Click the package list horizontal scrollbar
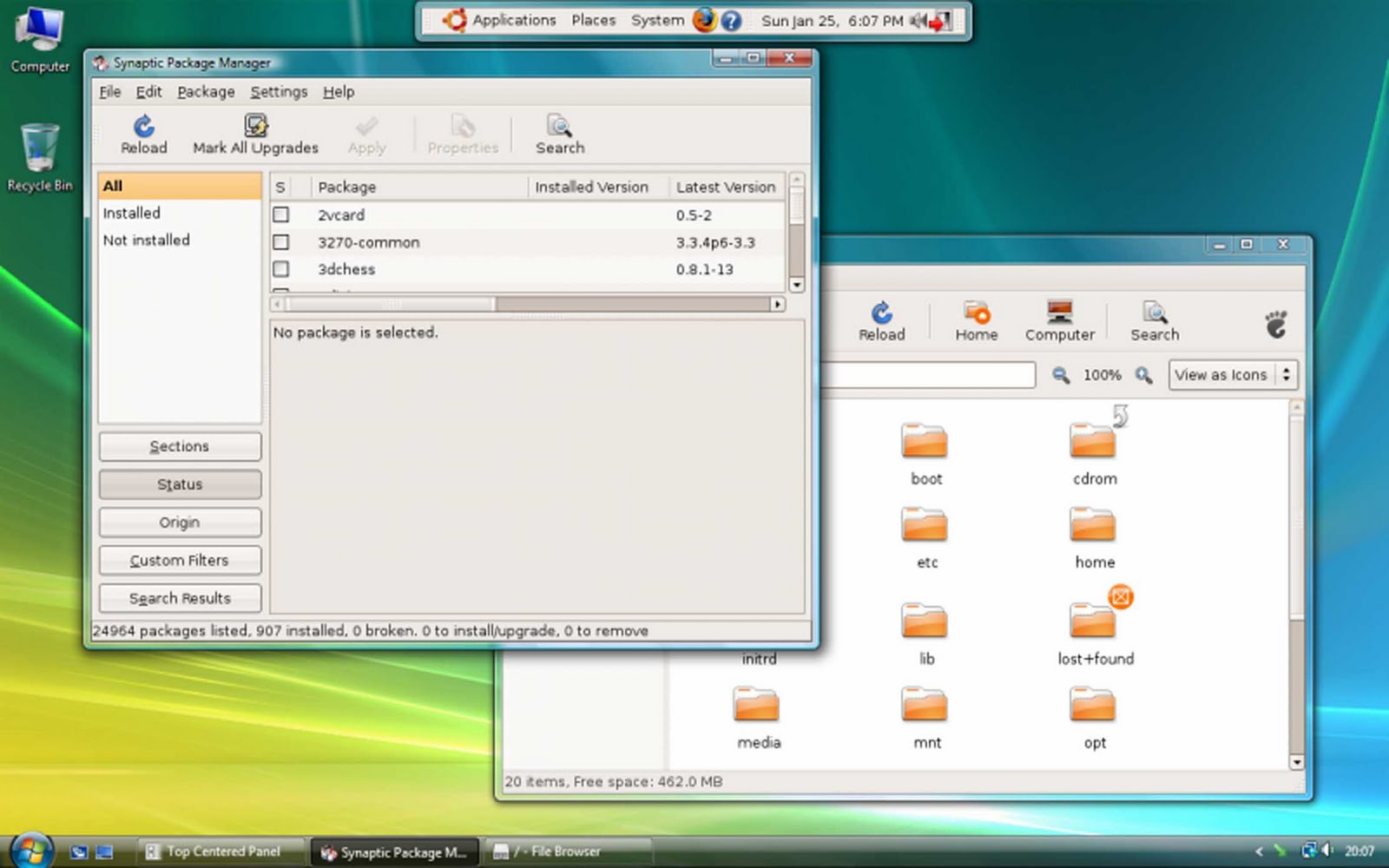 [x=528, y=304]
